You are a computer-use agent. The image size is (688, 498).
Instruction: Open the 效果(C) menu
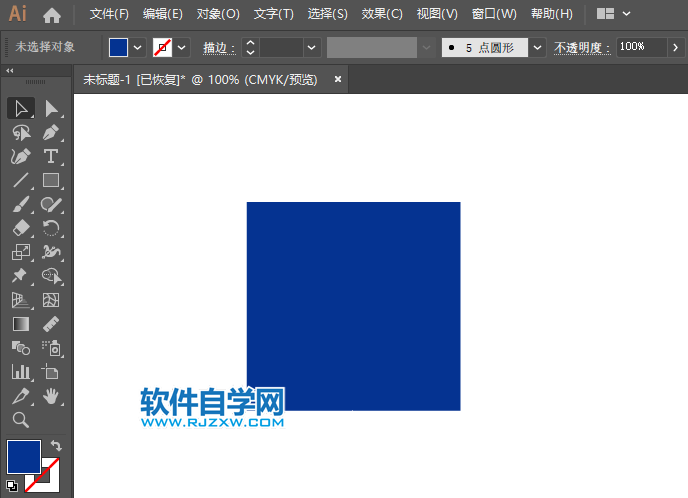point(382,14)
